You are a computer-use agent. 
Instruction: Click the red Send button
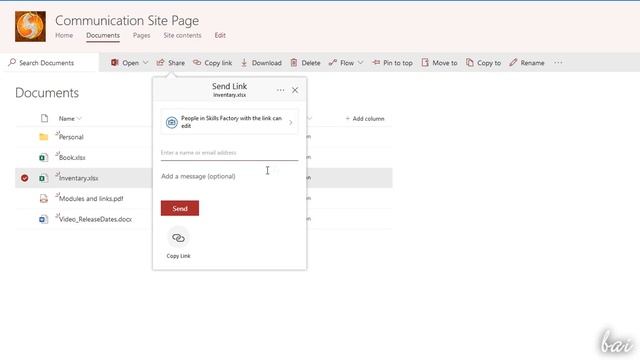[180, 208]
